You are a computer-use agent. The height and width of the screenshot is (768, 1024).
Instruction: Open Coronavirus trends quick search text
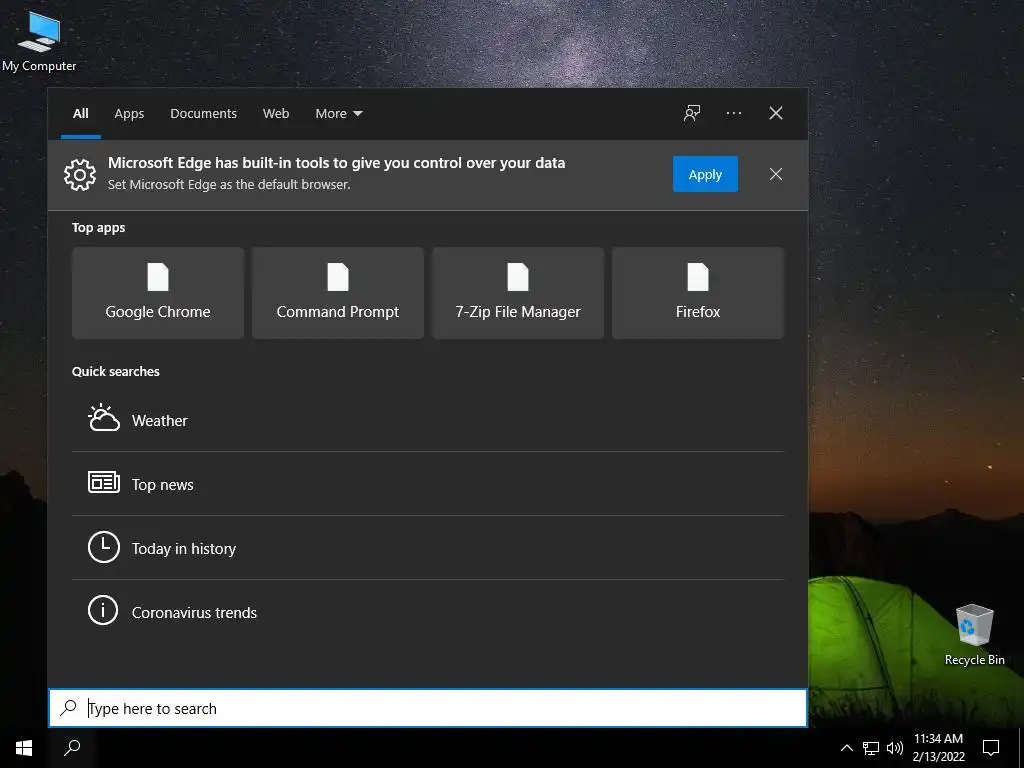(194, 613)
